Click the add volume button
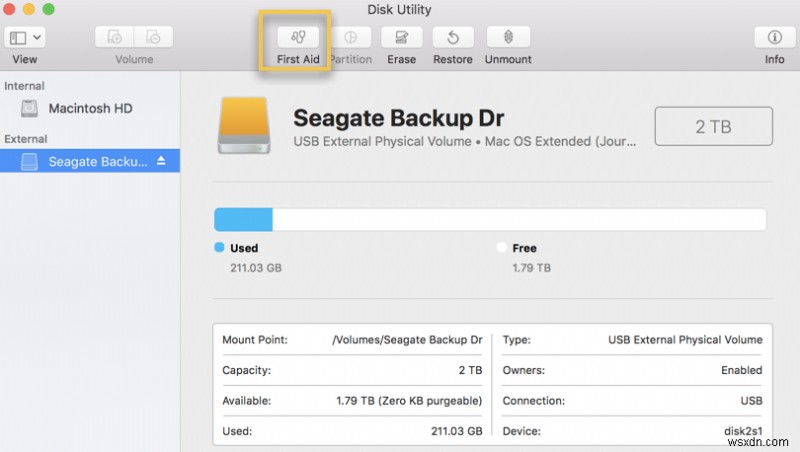This screenshot has height=452, width=800. (x=114, y=37)
